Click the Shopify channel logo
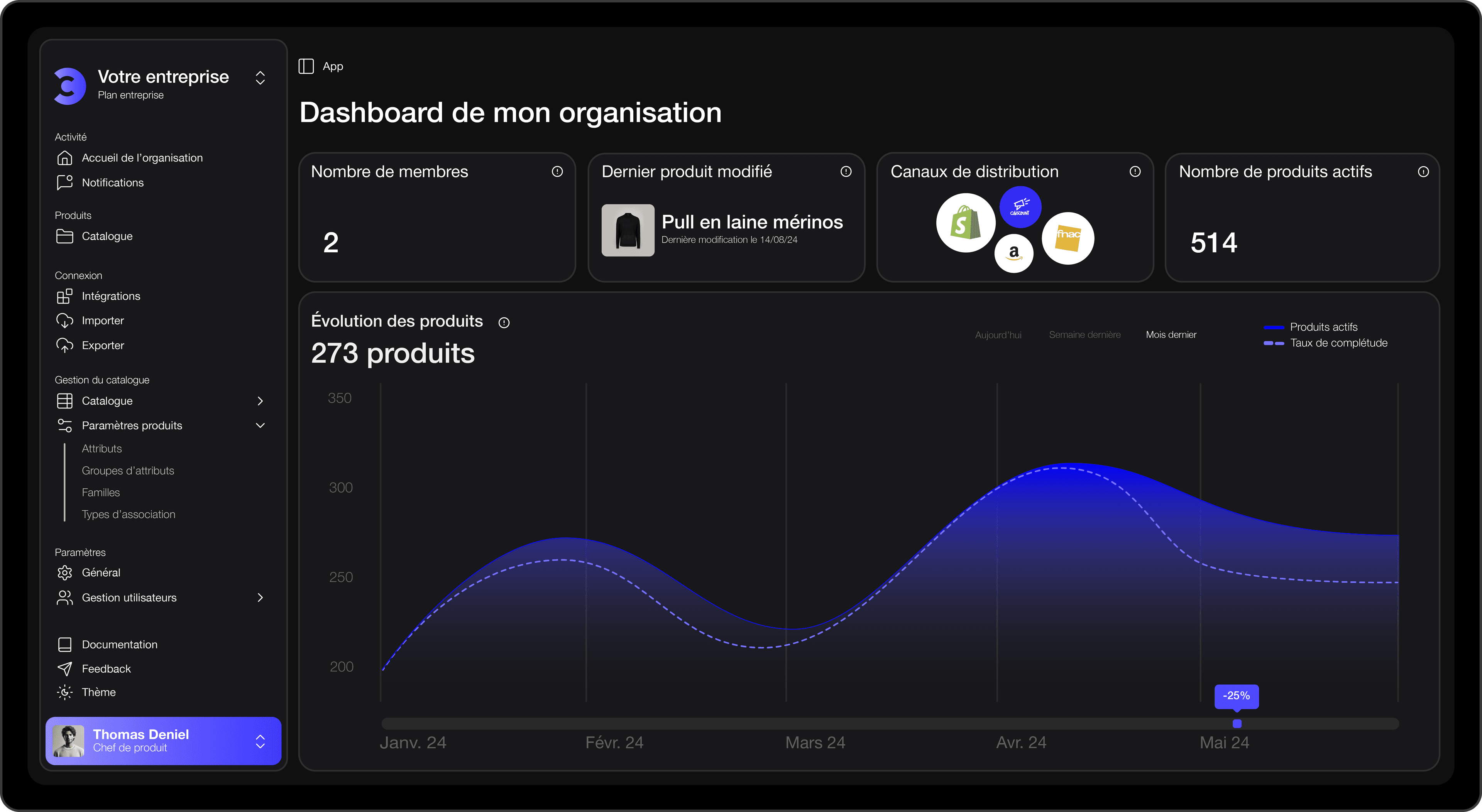This screenshot has width=1482, height=812. tap(965, 223)
